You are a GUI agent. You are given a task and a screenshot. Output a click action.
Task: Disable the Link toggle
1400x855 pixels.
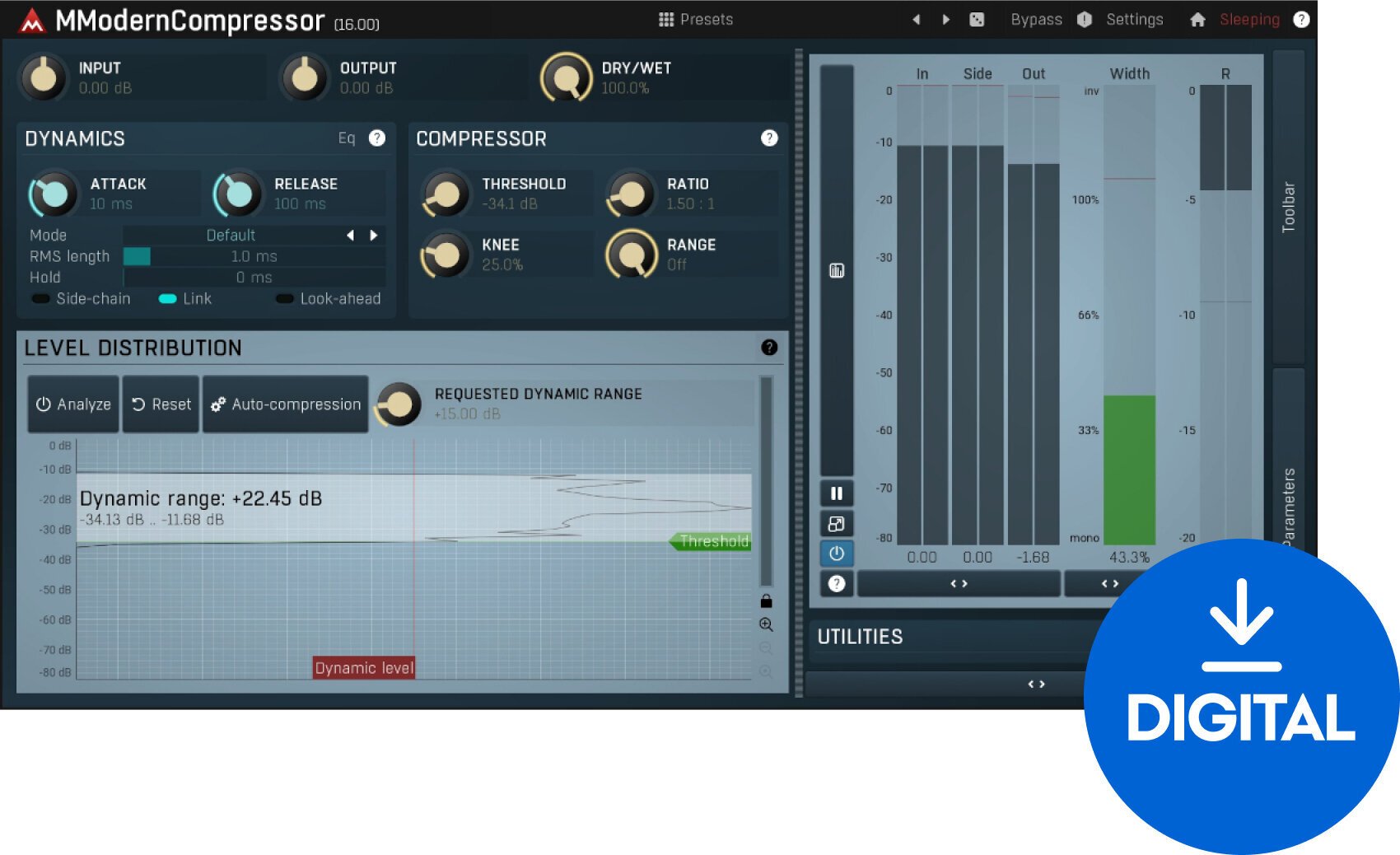coord(167,299)
